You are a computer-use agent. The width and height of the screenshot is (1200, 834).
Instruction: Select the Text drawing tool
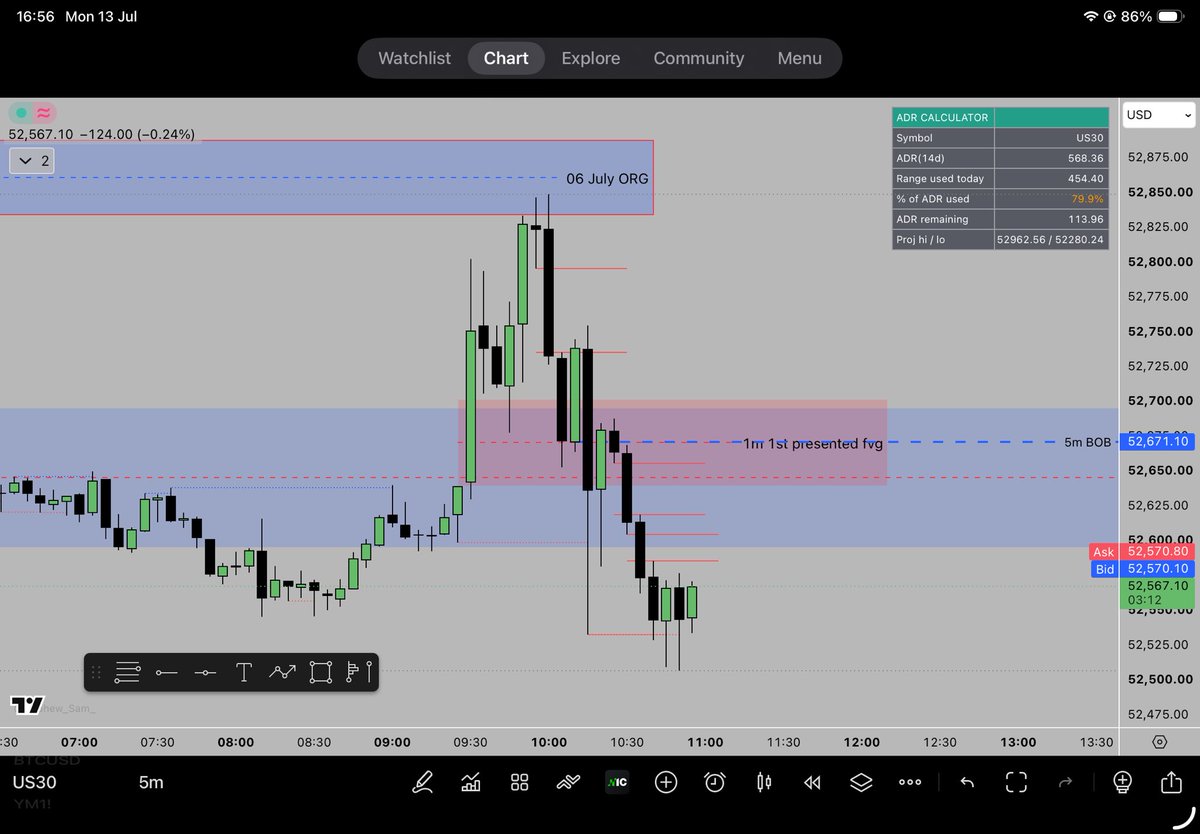[x=243, y=673]
